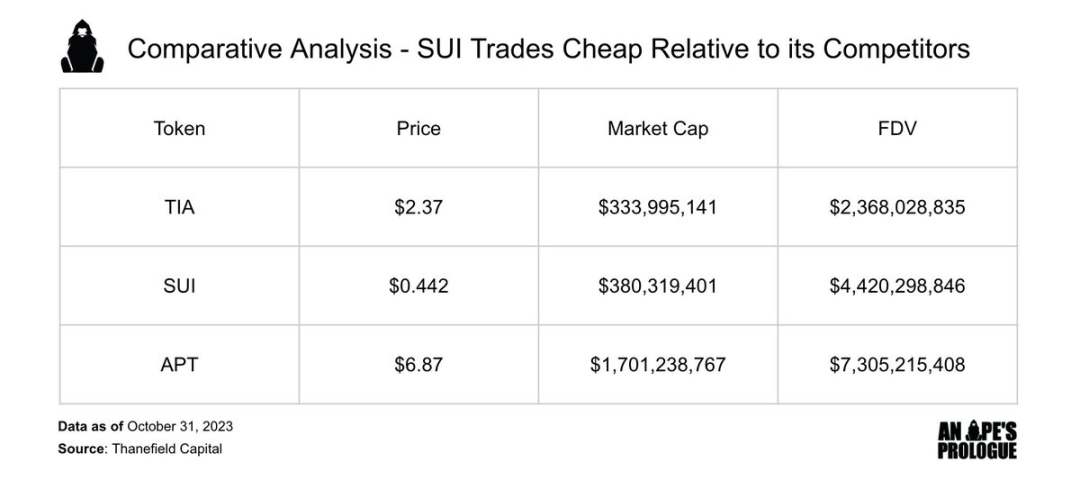
Task: Click the Thanefield Capital source text
Action: tap(167, 449)
